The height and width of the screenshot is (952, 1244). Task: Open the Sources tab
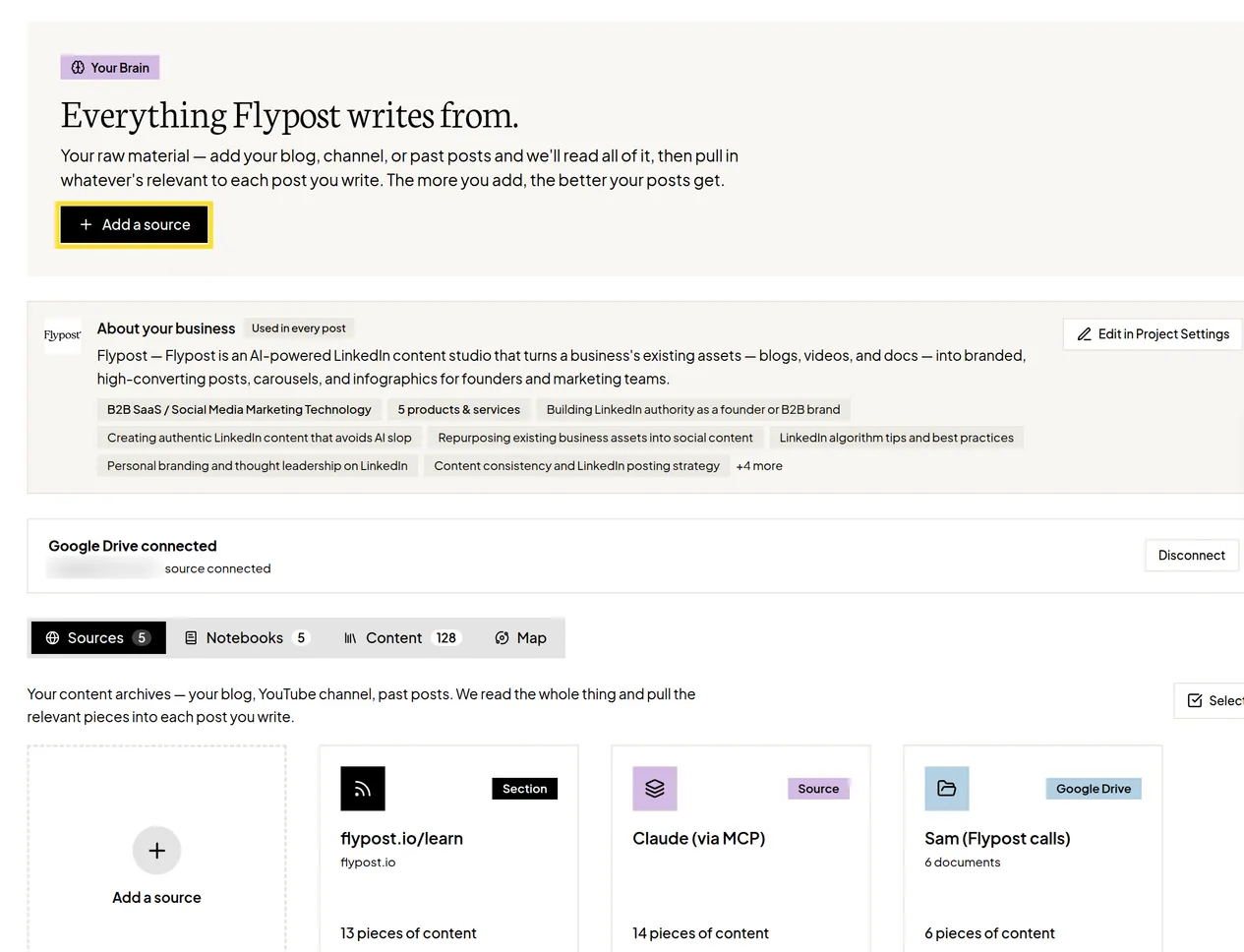pos(98,638)
